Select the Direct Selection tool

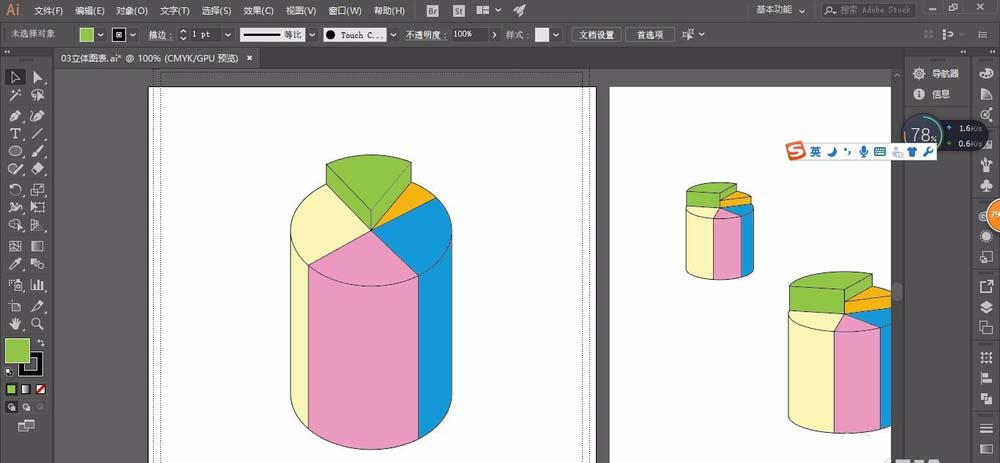pyautogui.click(x=38, y=78)
